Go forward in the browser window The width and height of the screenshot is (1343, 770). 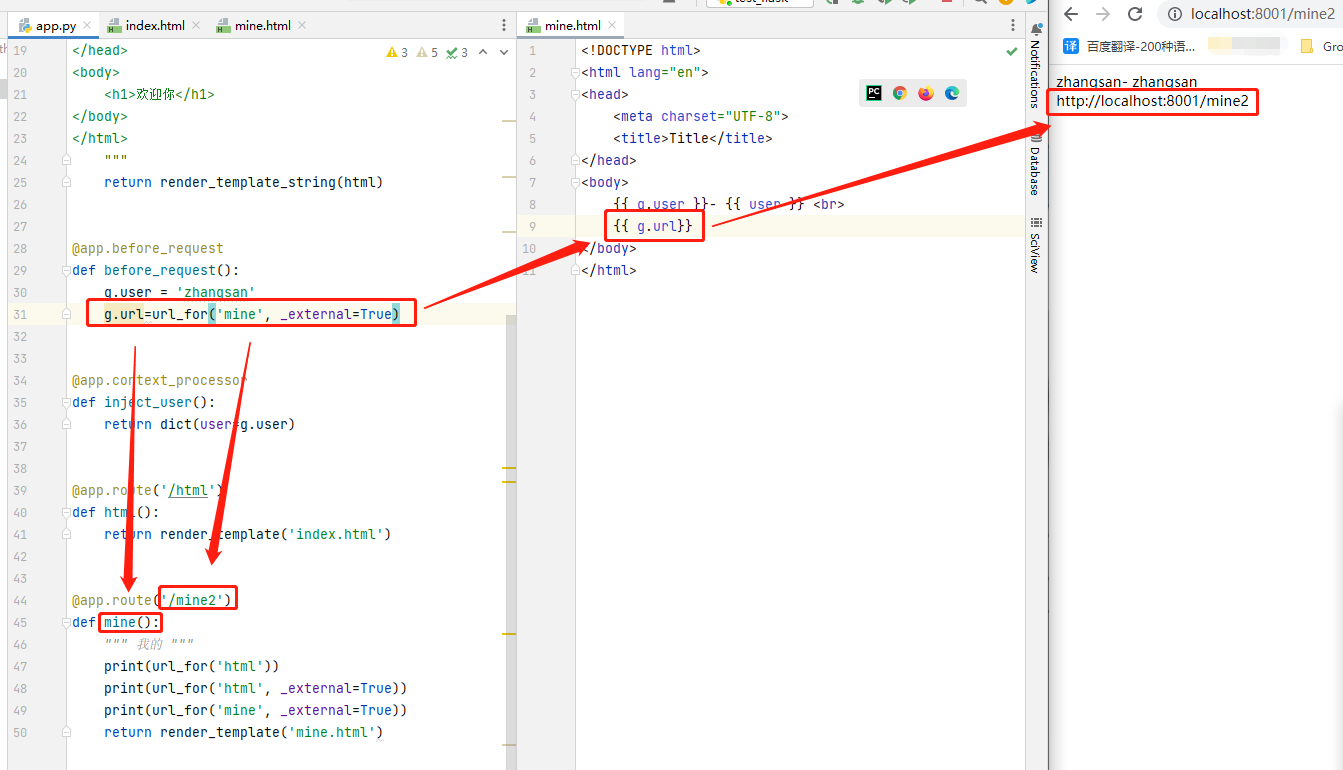pyautogui.click(x=1103, y=14)
